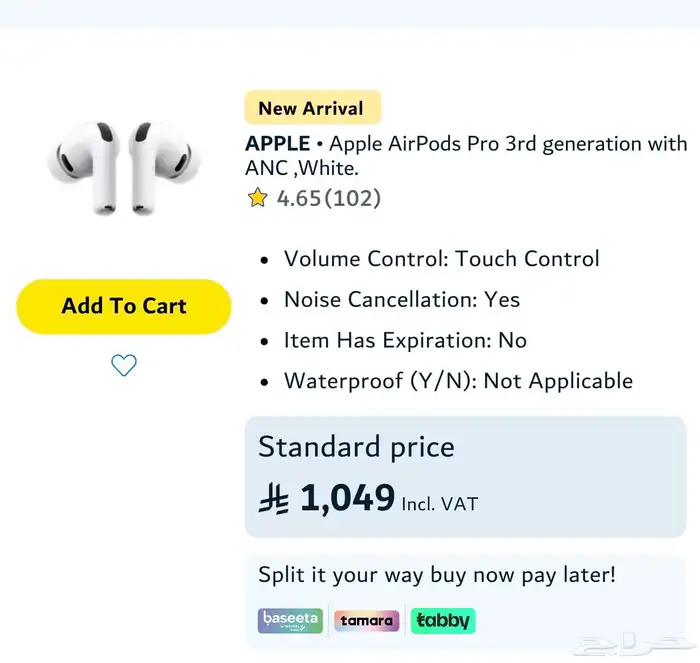Open the AirPods Pro 3rd generation title link
The width and height of the screenshot is (700, 663).
pos(508,144)
